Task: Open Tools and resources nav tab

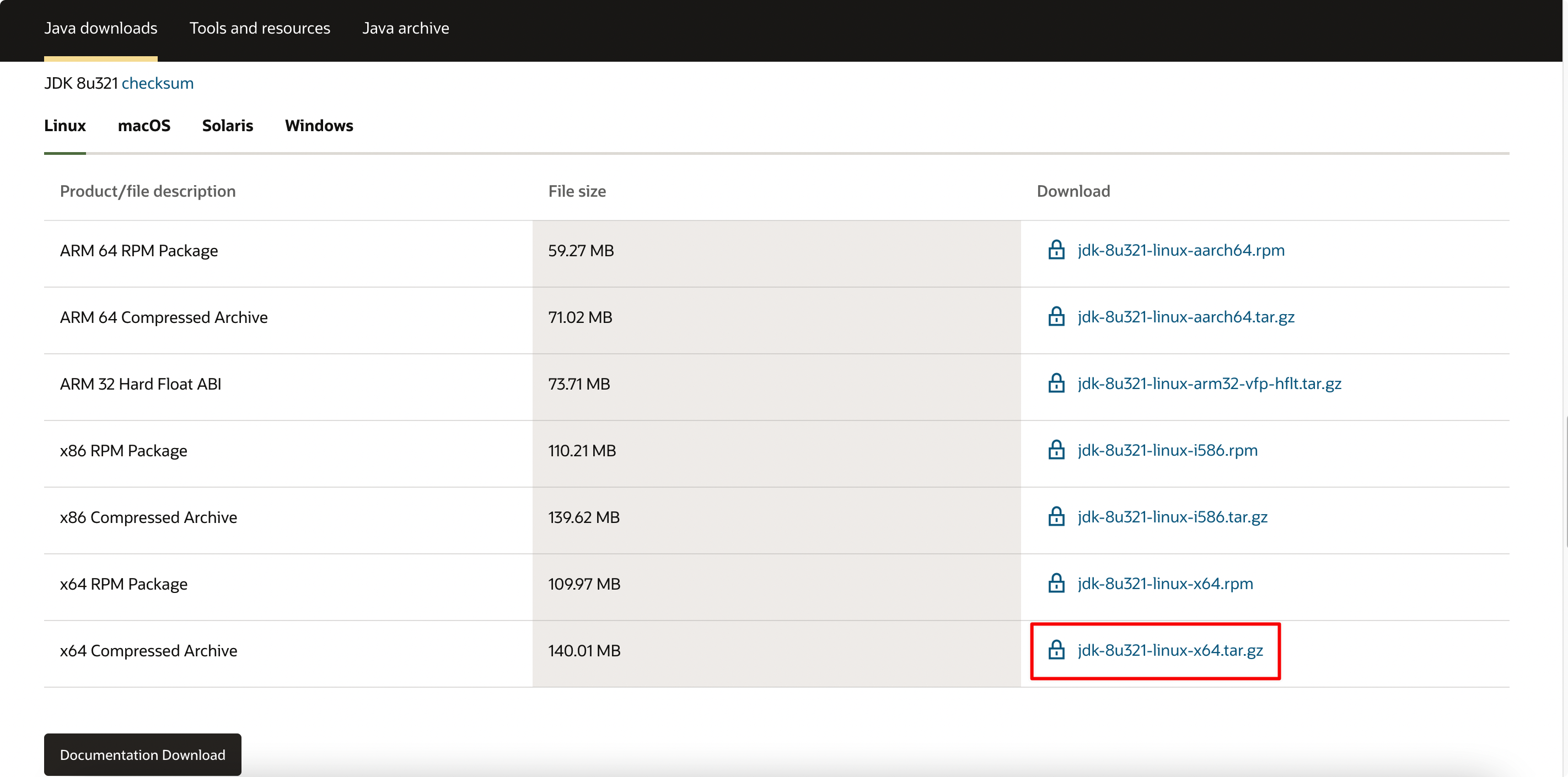Action: pos(259,28)
